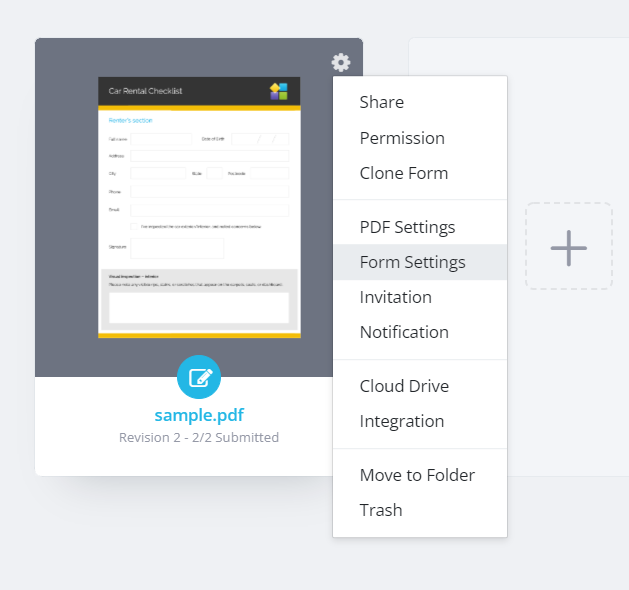
Task: Click Move to Folder in the menu
Action: pyautogui.click(x=417, y=475)
